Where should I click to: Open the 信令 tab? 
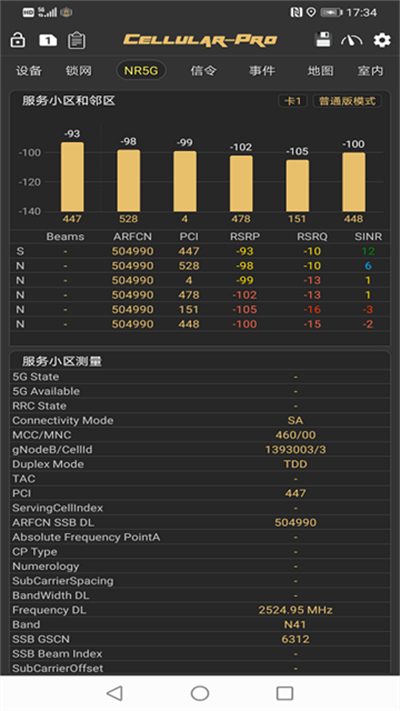point(203,71)
